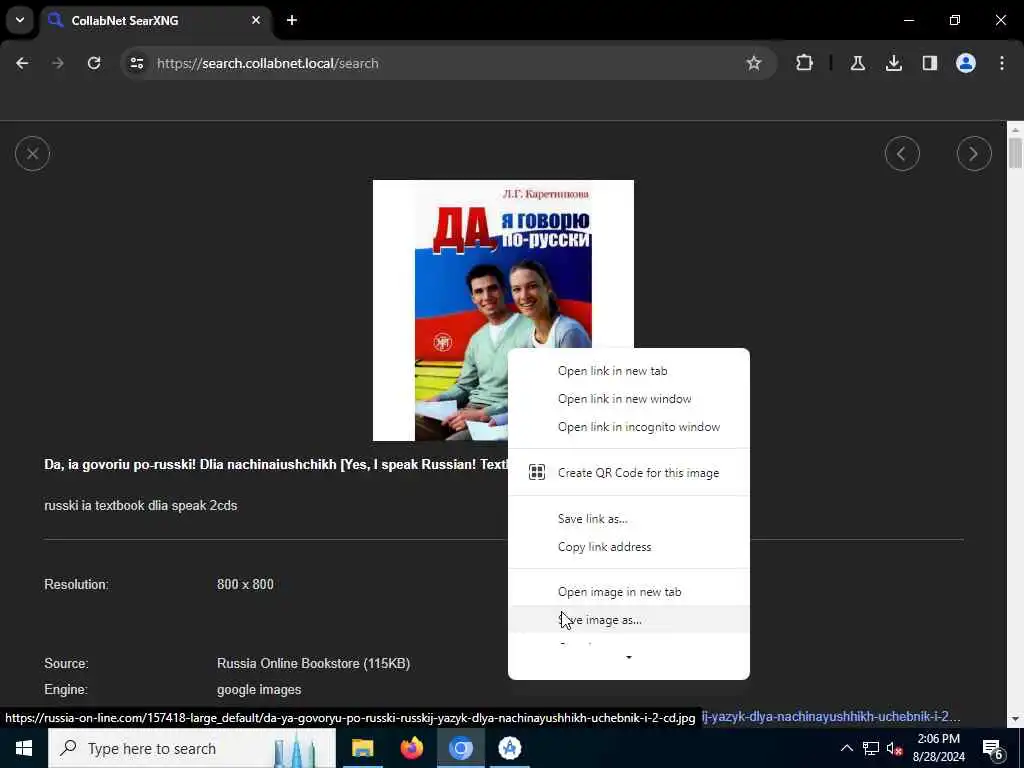The image size is (1024, 768).
Task: Switch to Chrome taskbar icon
Action: 460,748
